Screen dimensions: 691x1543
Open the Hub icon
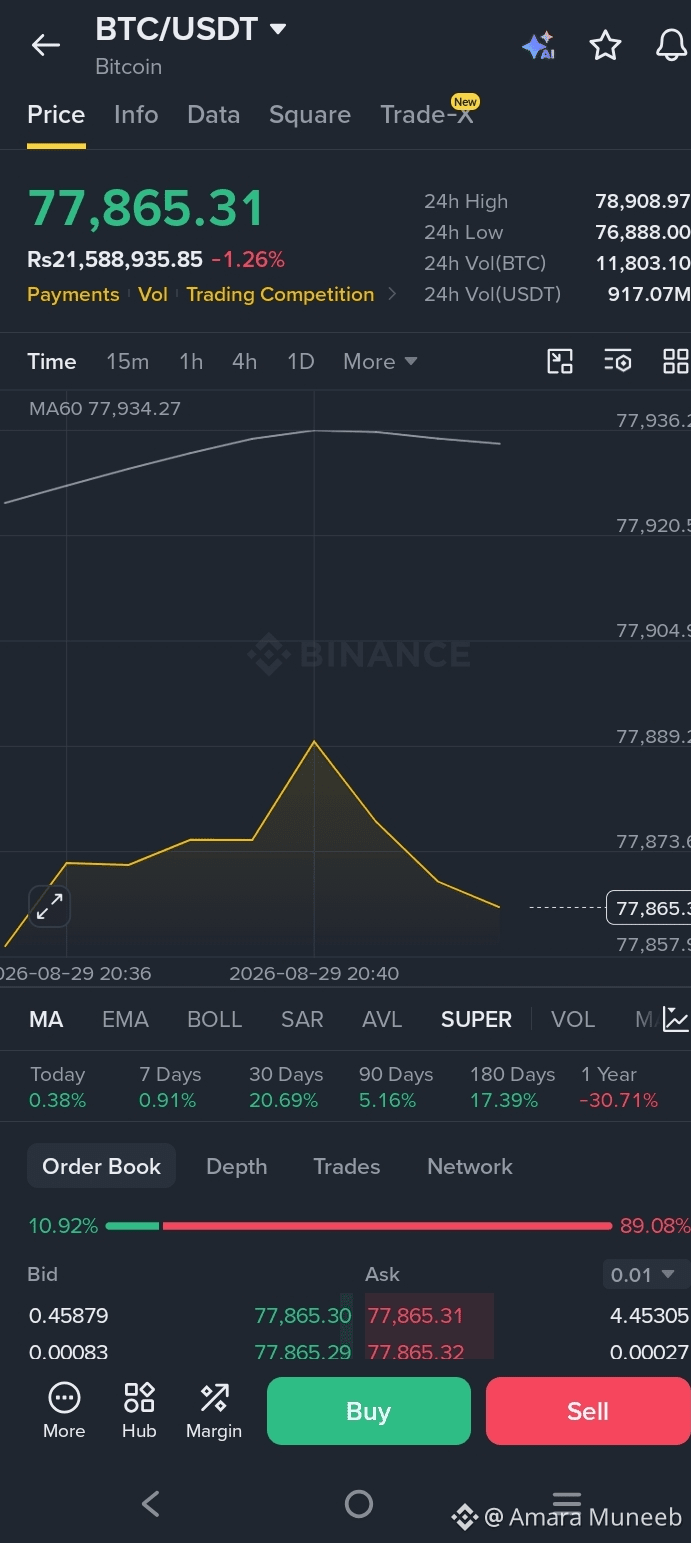click(139, 1410)
